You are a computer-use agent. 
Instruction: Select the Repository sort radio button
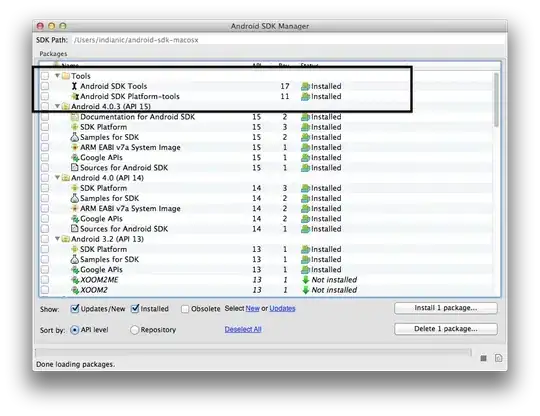[134, 330]
